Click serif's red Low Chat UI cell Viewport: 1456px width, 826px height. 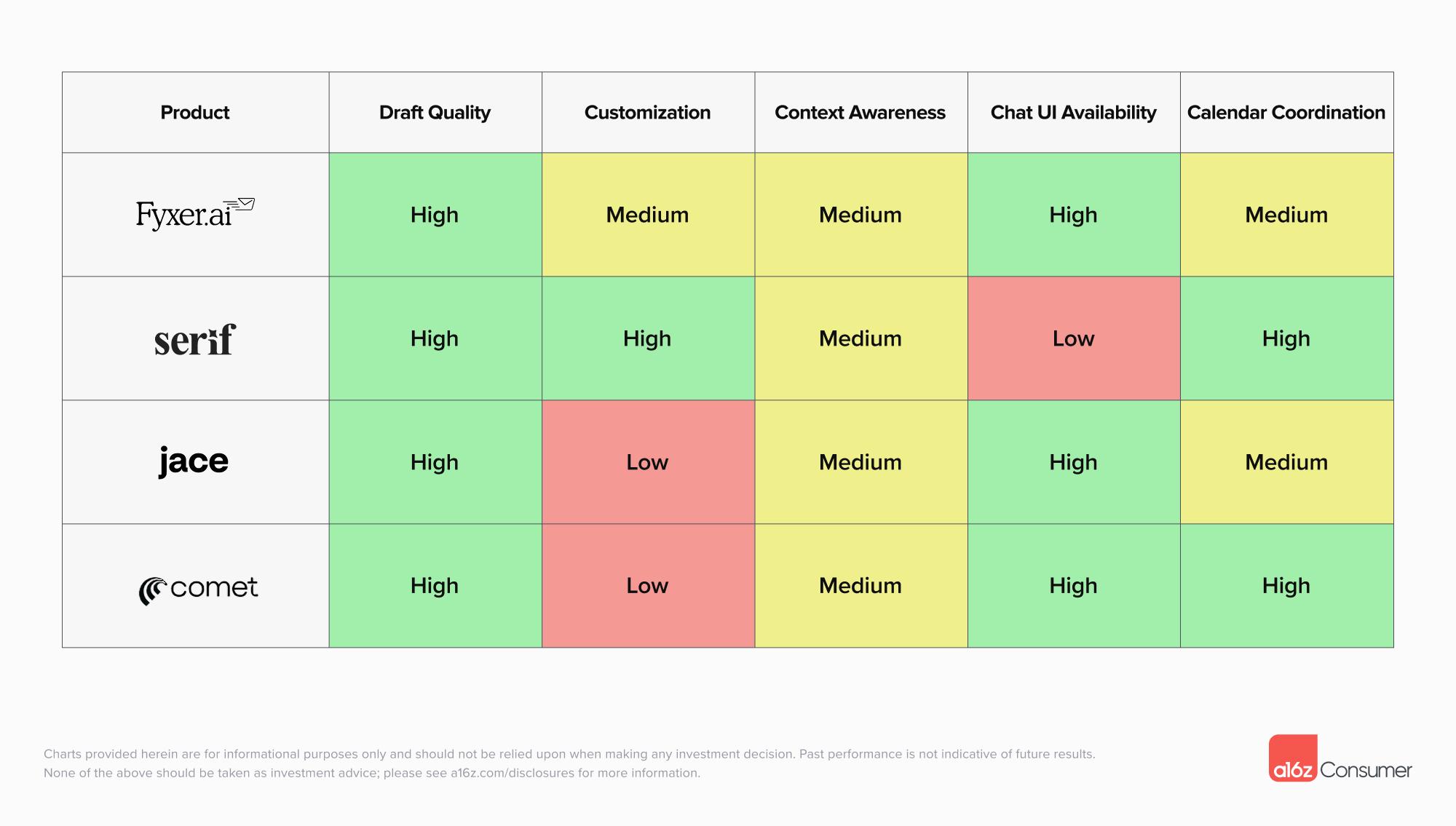point(1073,338)
